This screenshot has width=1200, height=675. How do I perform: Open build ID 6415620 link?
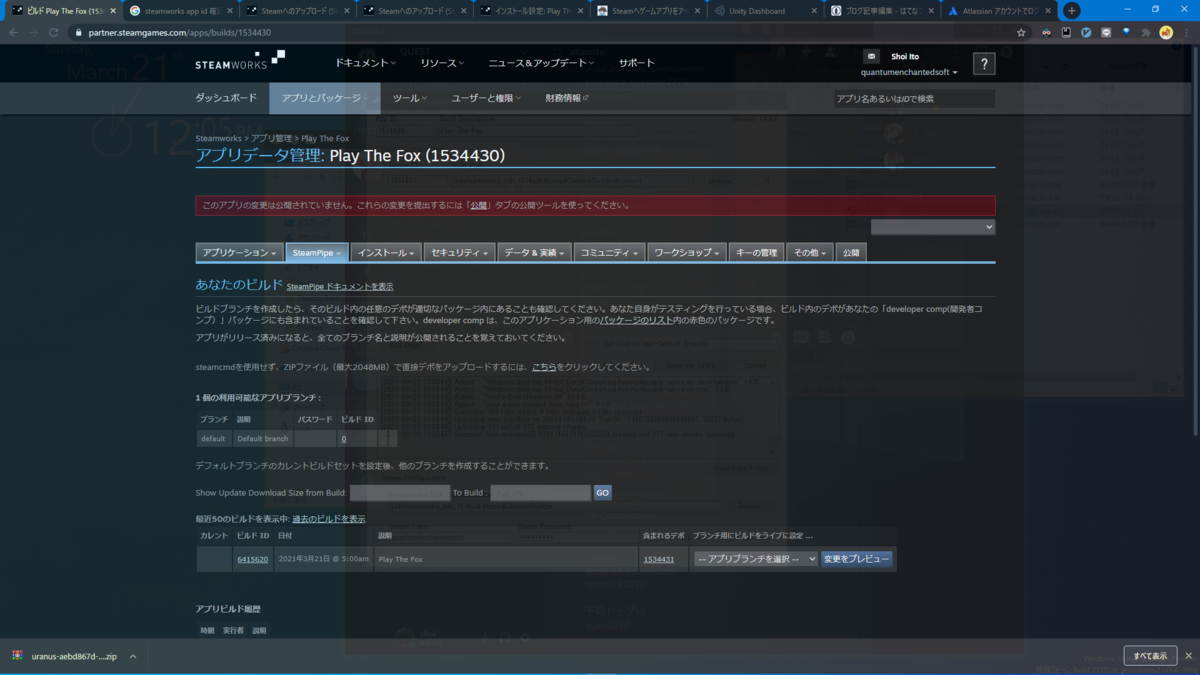tap(252, 560)
